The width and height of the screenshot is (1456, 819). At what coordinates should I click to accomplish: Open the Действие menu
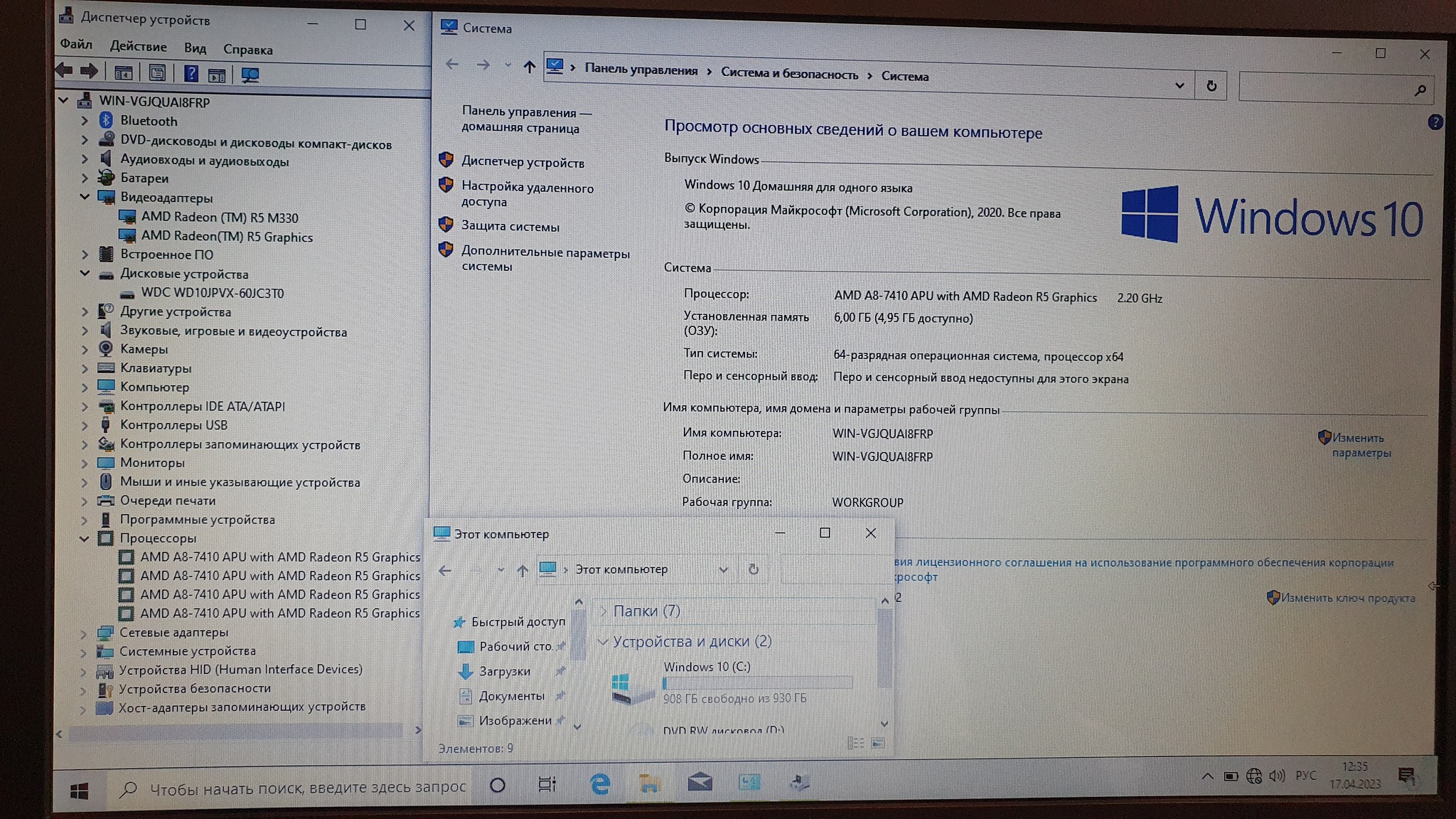[x=138, y=47]
